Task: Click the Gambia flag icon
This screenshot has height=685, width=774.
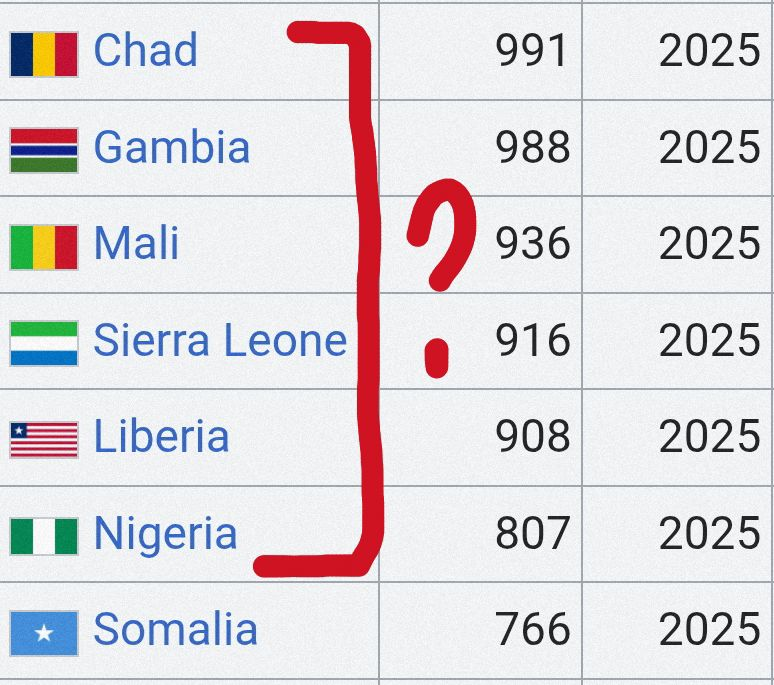Action: click(44, 151)
